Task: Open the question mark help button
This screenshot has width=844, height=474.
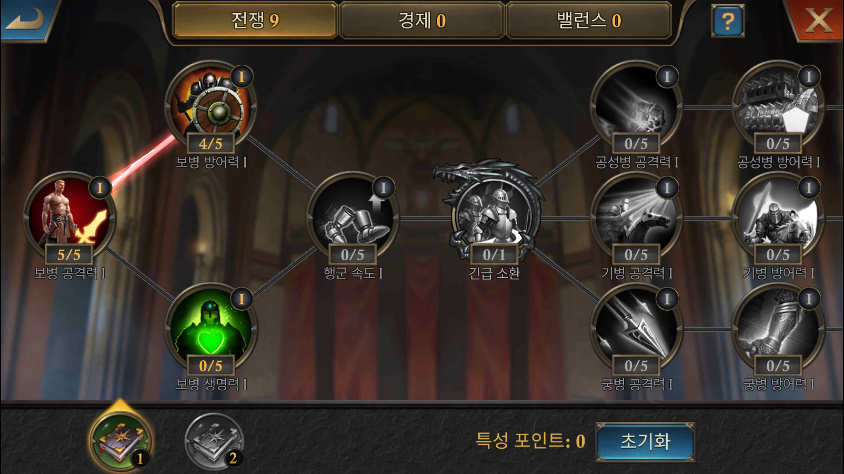Action: pos(728,21)
